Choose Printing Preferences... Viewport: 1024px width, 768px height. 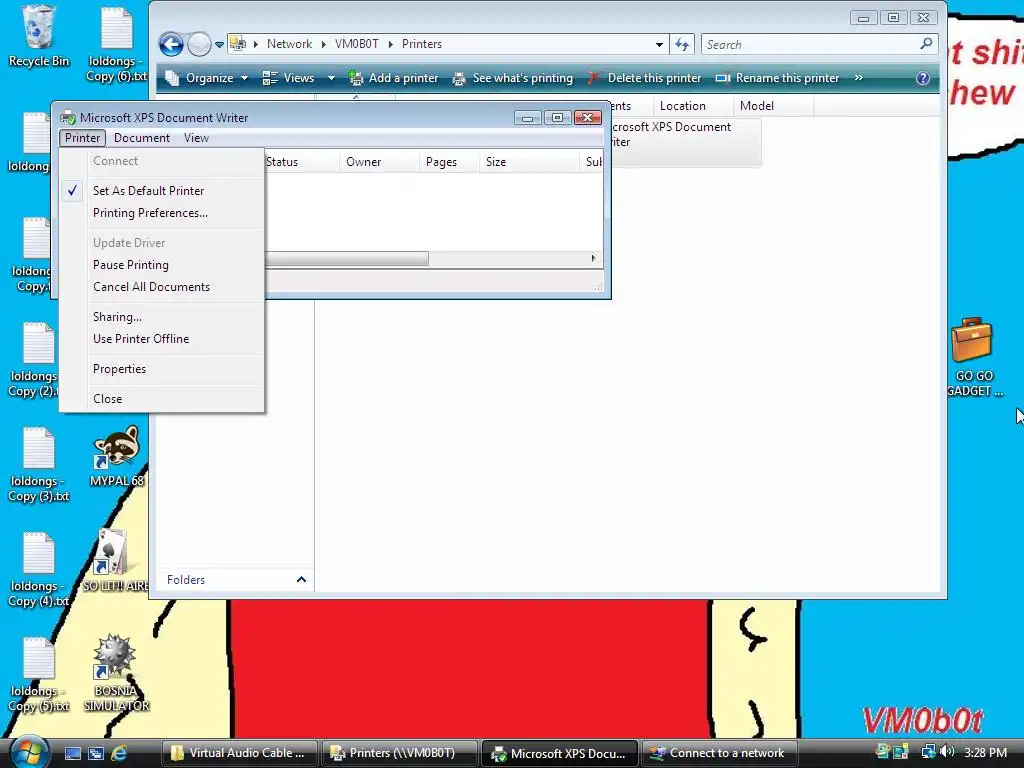(x=162, y=213)
